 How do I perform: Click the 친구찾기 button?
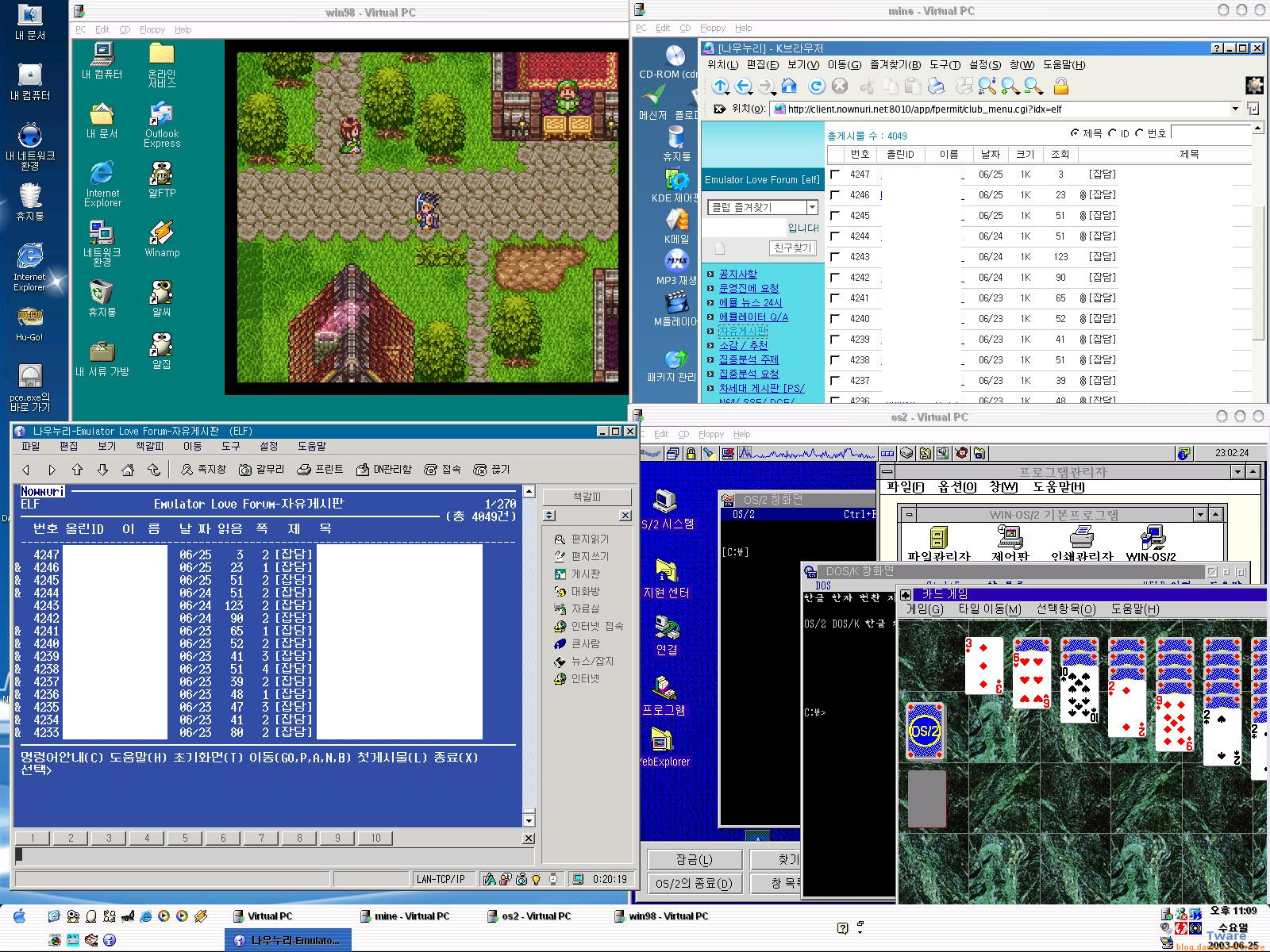tap(793, 248)
